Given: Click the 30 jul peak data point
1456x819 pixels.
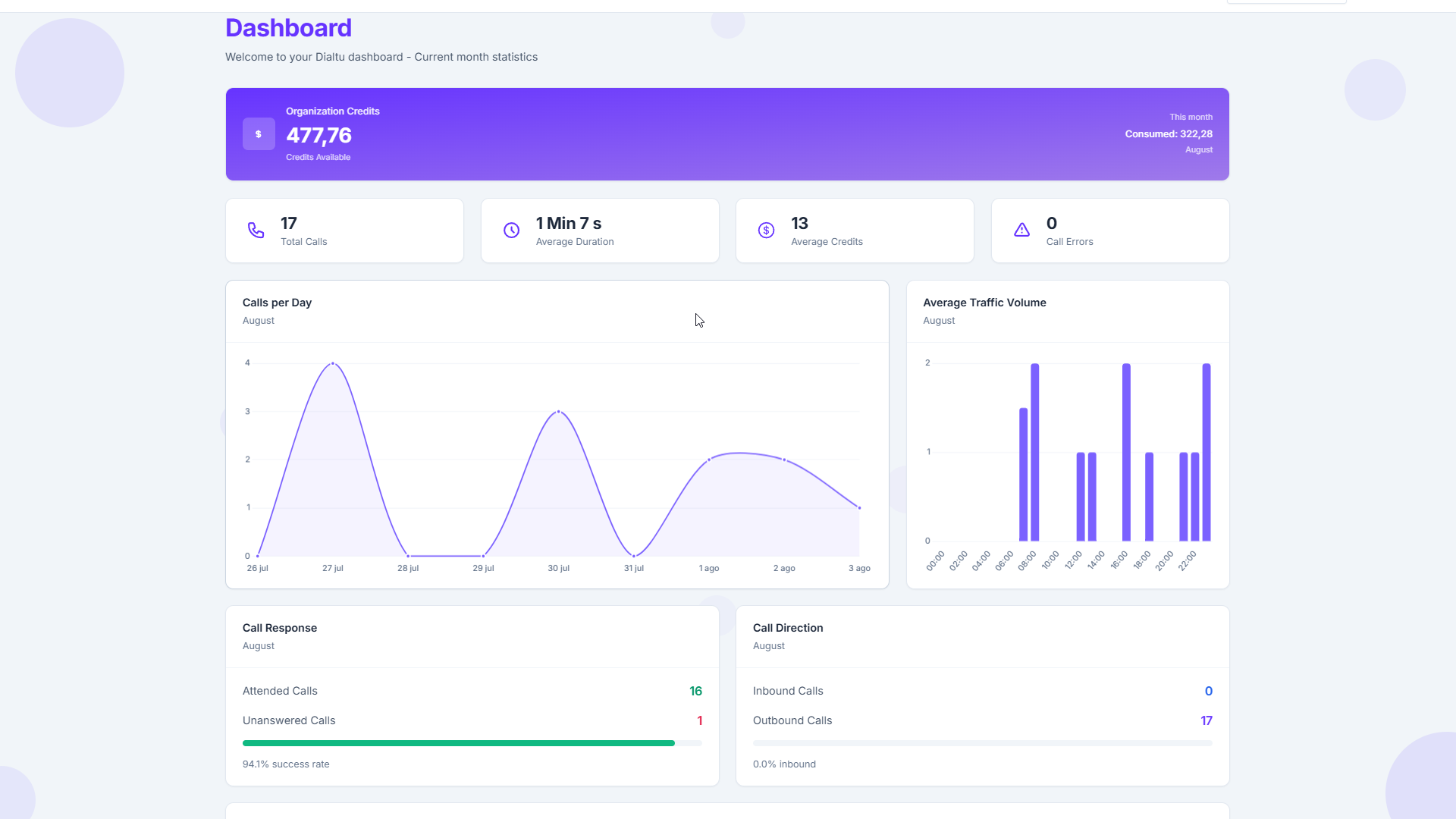Looking at the screenshot, I should coord(559,412).
